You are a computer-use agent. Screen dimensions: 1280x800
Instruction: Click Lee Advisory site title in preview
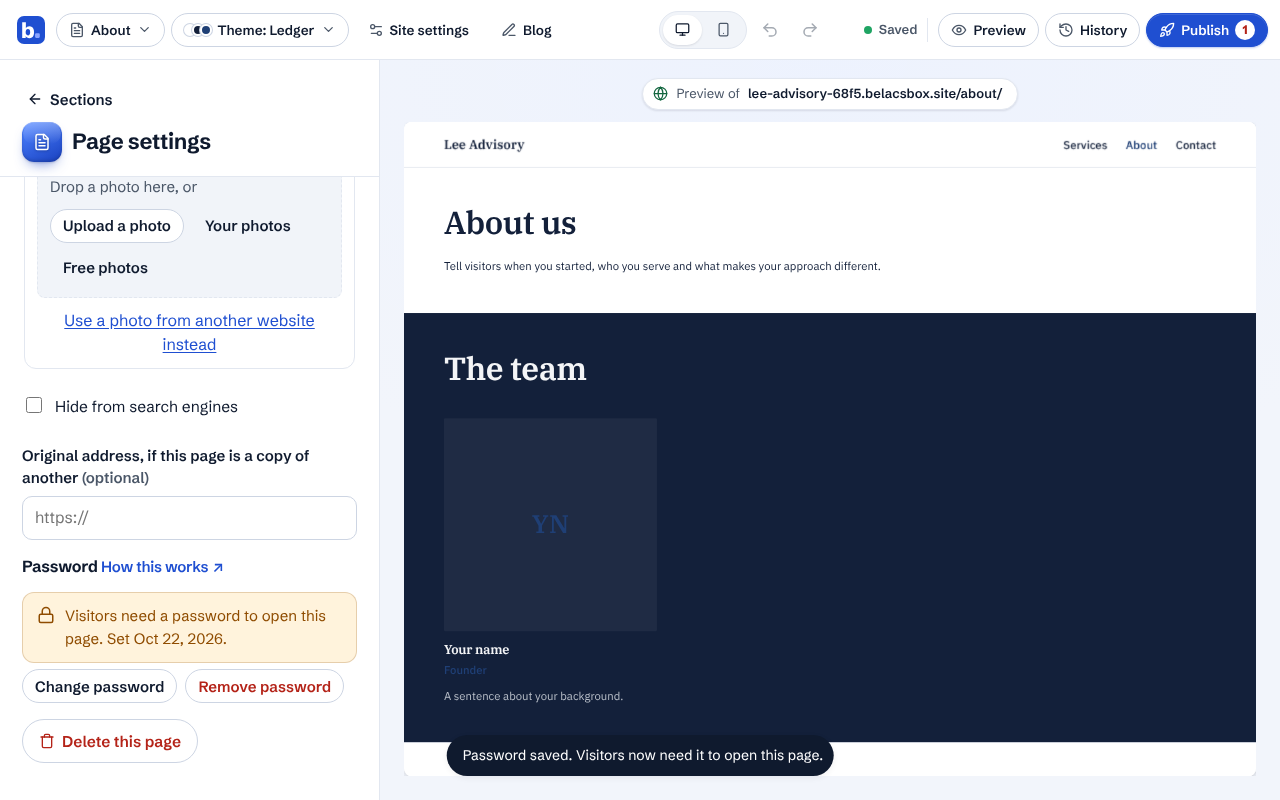coord(484,145)
